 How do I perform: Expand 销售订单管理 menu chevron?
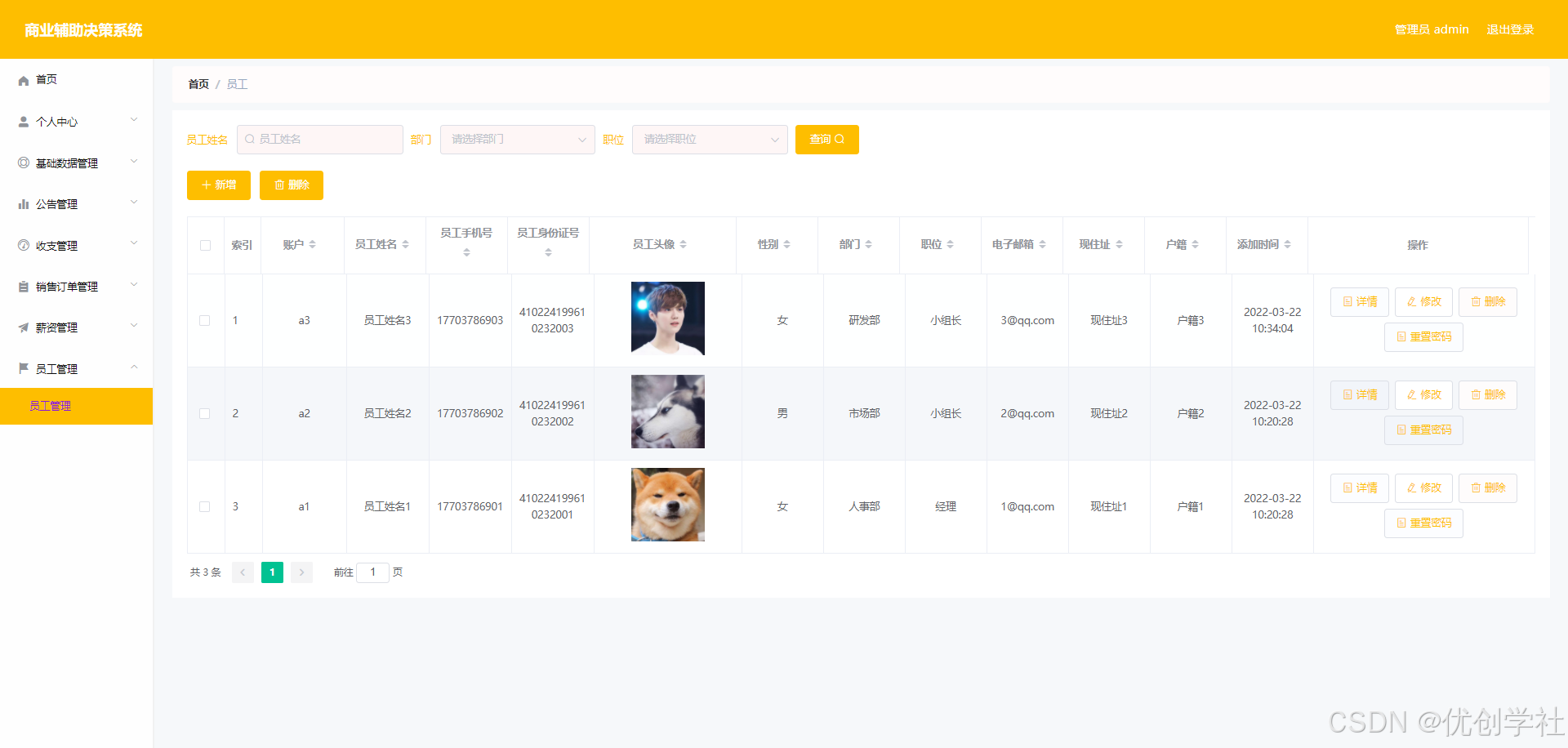[x=134, y=285]
